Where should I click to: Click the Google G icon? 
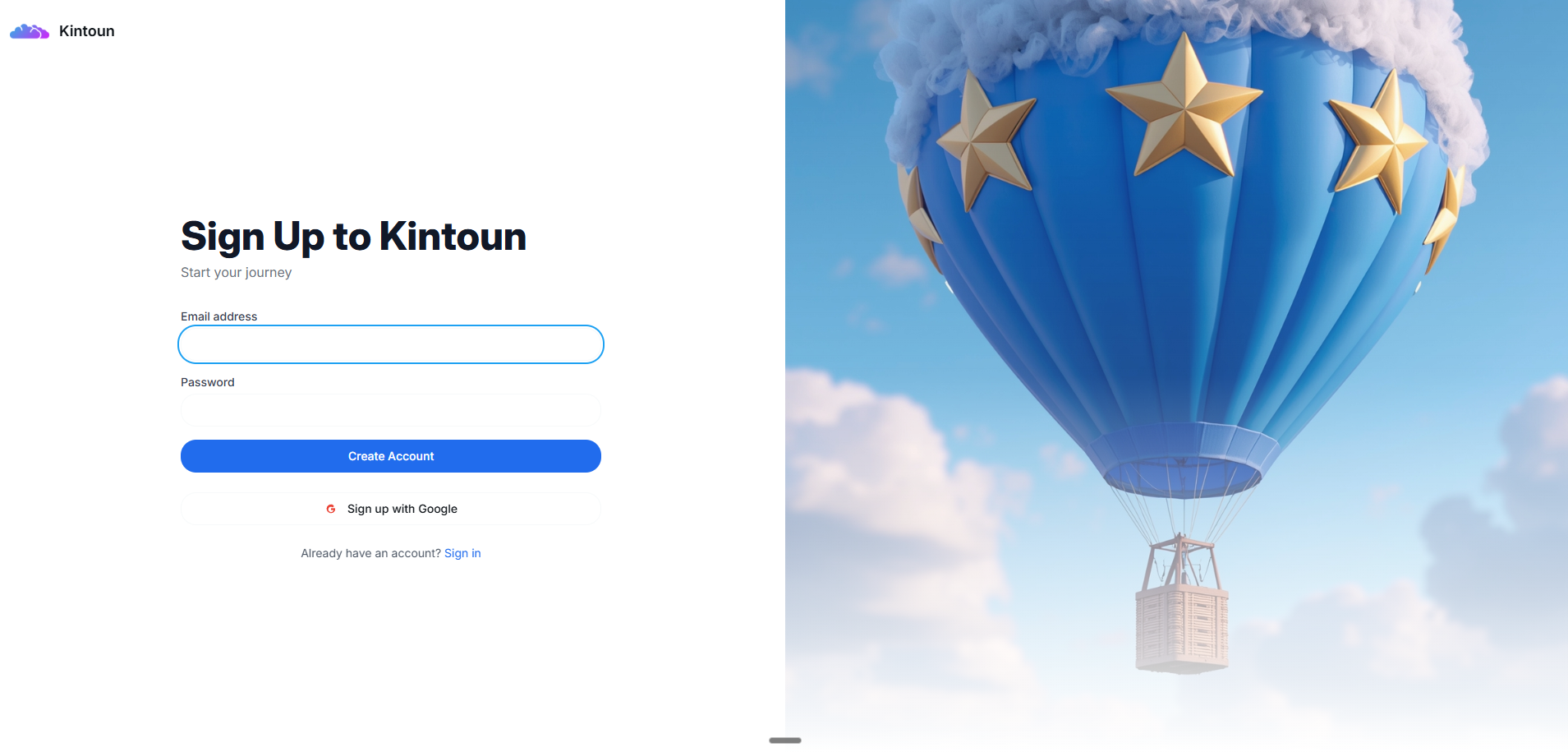(x=331, y=509)
